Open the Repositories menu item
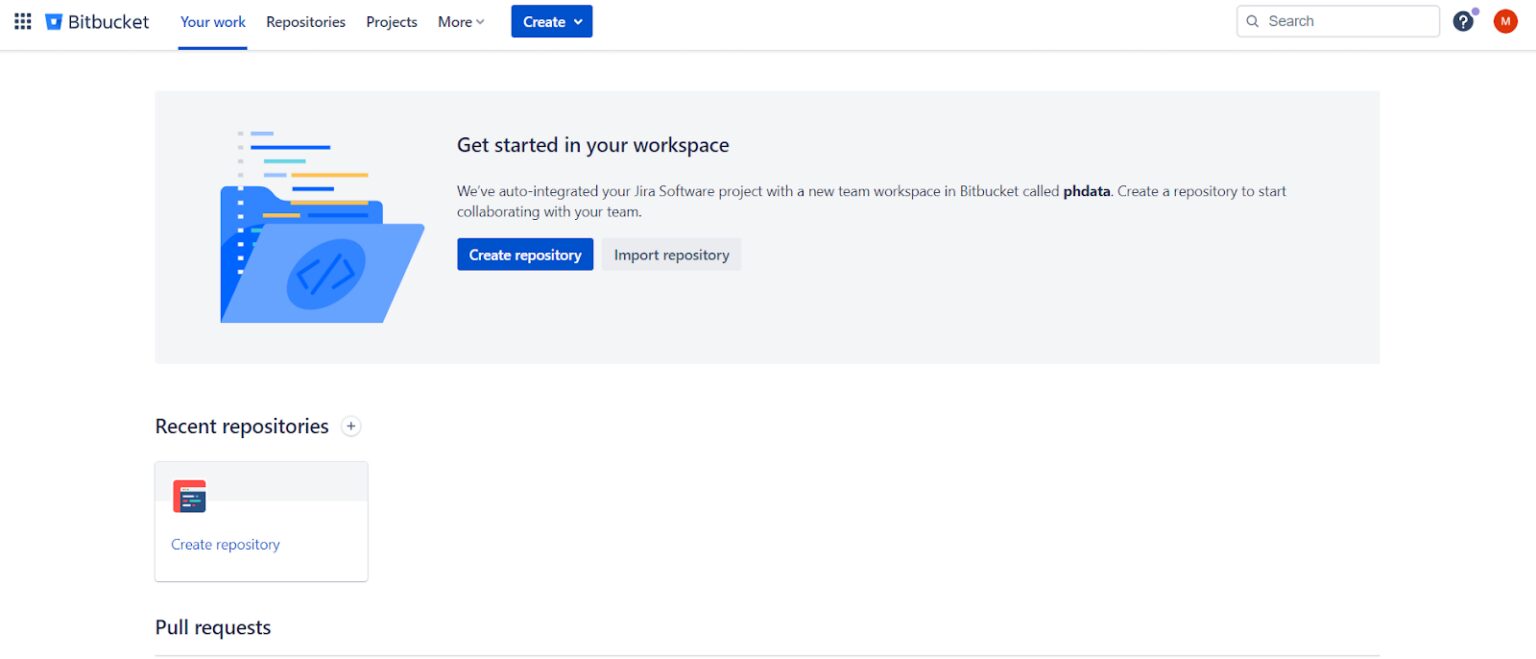1536x659 pixels. point(305,21)
